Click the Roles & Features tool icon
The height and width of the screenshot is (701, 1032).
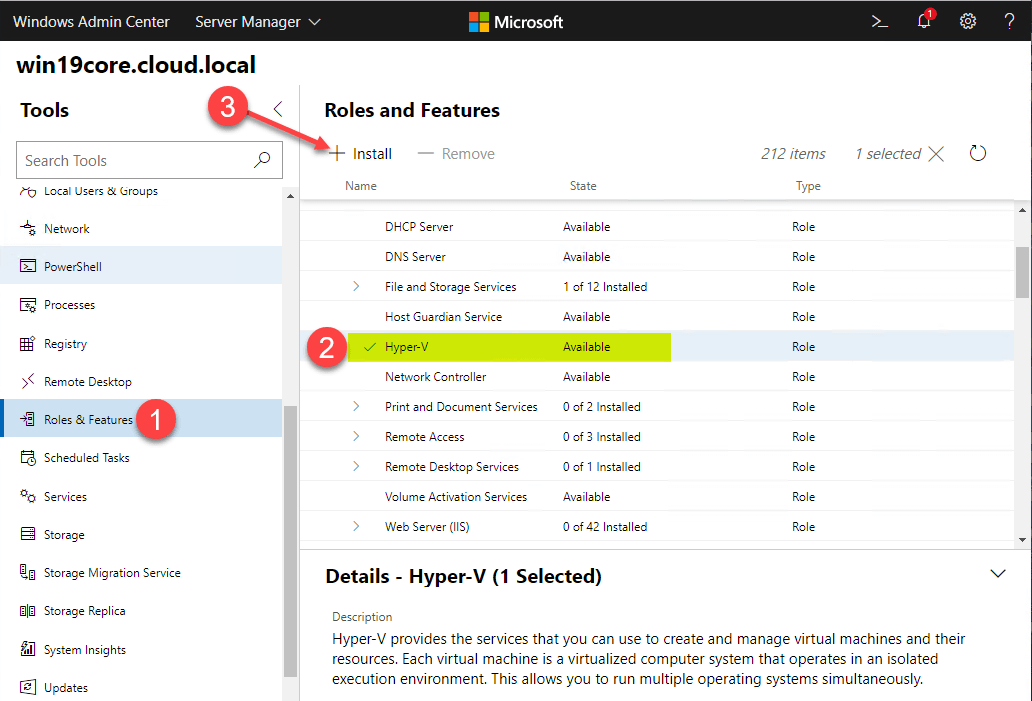(28, 419)
